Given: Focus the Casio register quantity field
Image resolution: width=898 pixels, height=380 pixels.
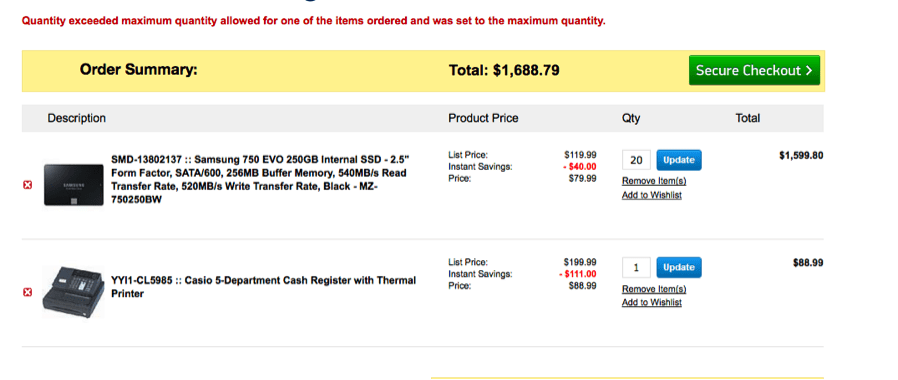Looking at the screenshot, I should tap(636, 267).
